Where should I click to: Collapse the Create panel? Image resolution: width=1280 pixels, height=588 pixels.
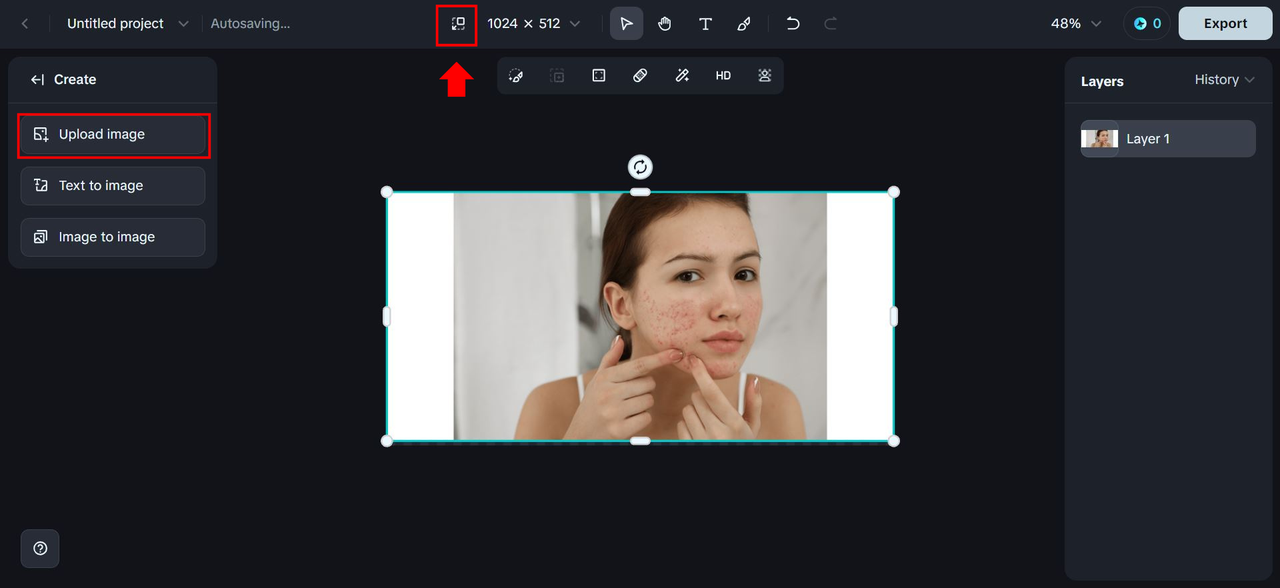tap(38, 79)
